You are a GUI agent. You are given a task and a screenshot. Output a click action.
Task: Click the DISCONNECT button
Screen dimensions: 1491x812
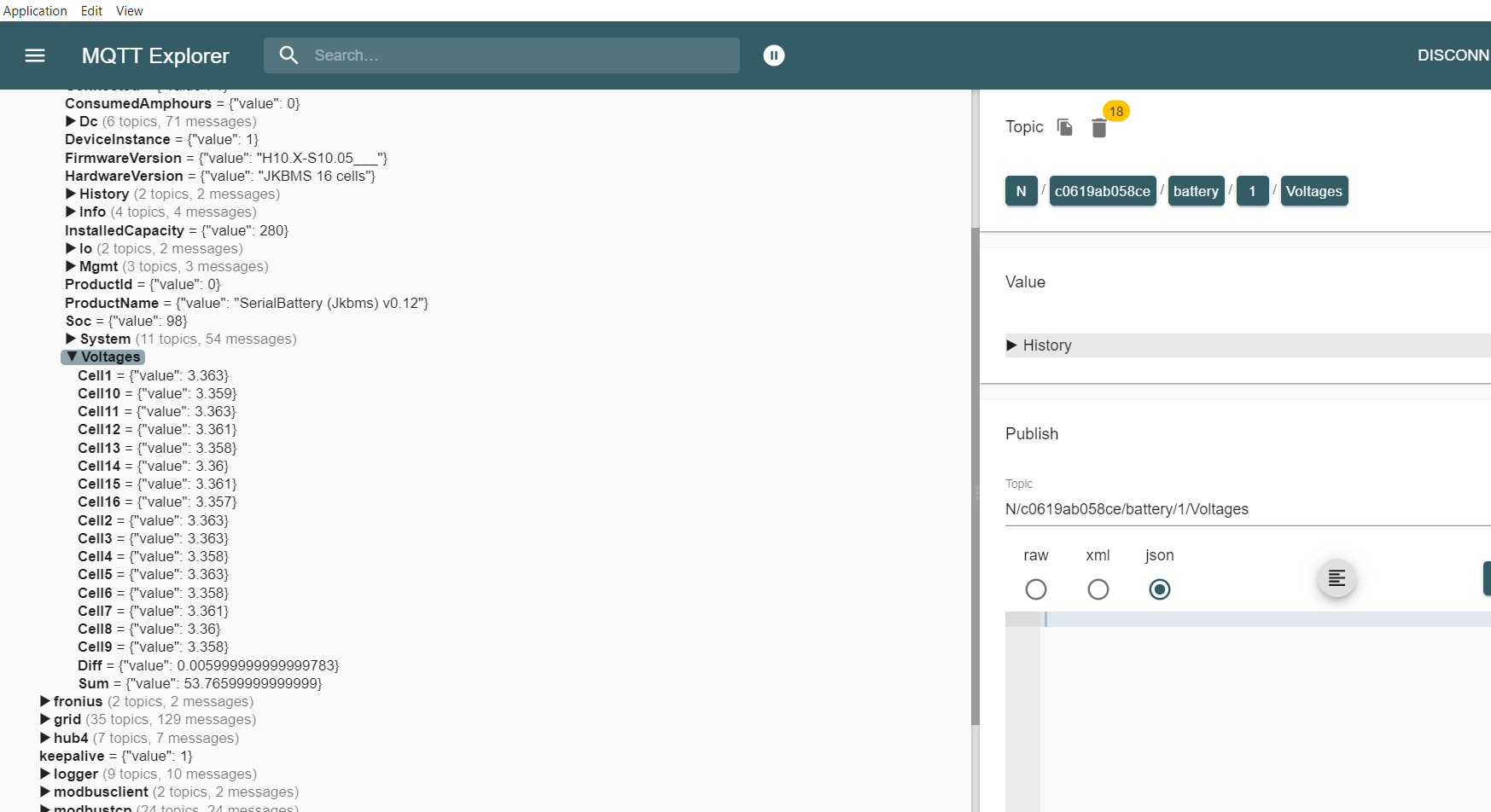pyautogui.click(x=1453, y=55)
